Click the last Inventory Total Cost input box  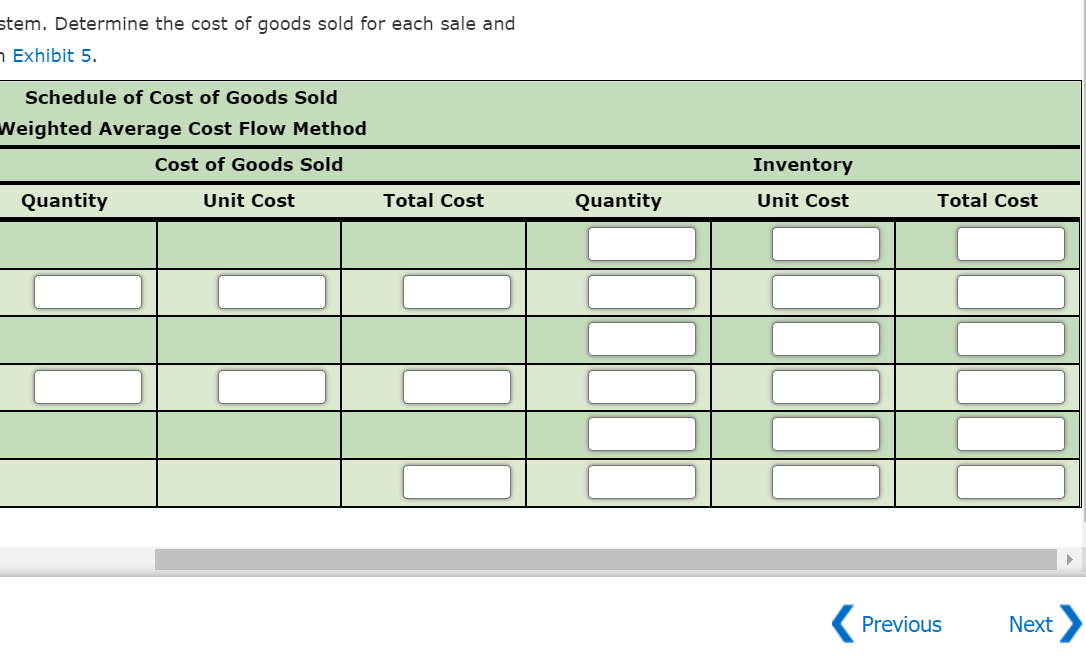[1011, 481]
